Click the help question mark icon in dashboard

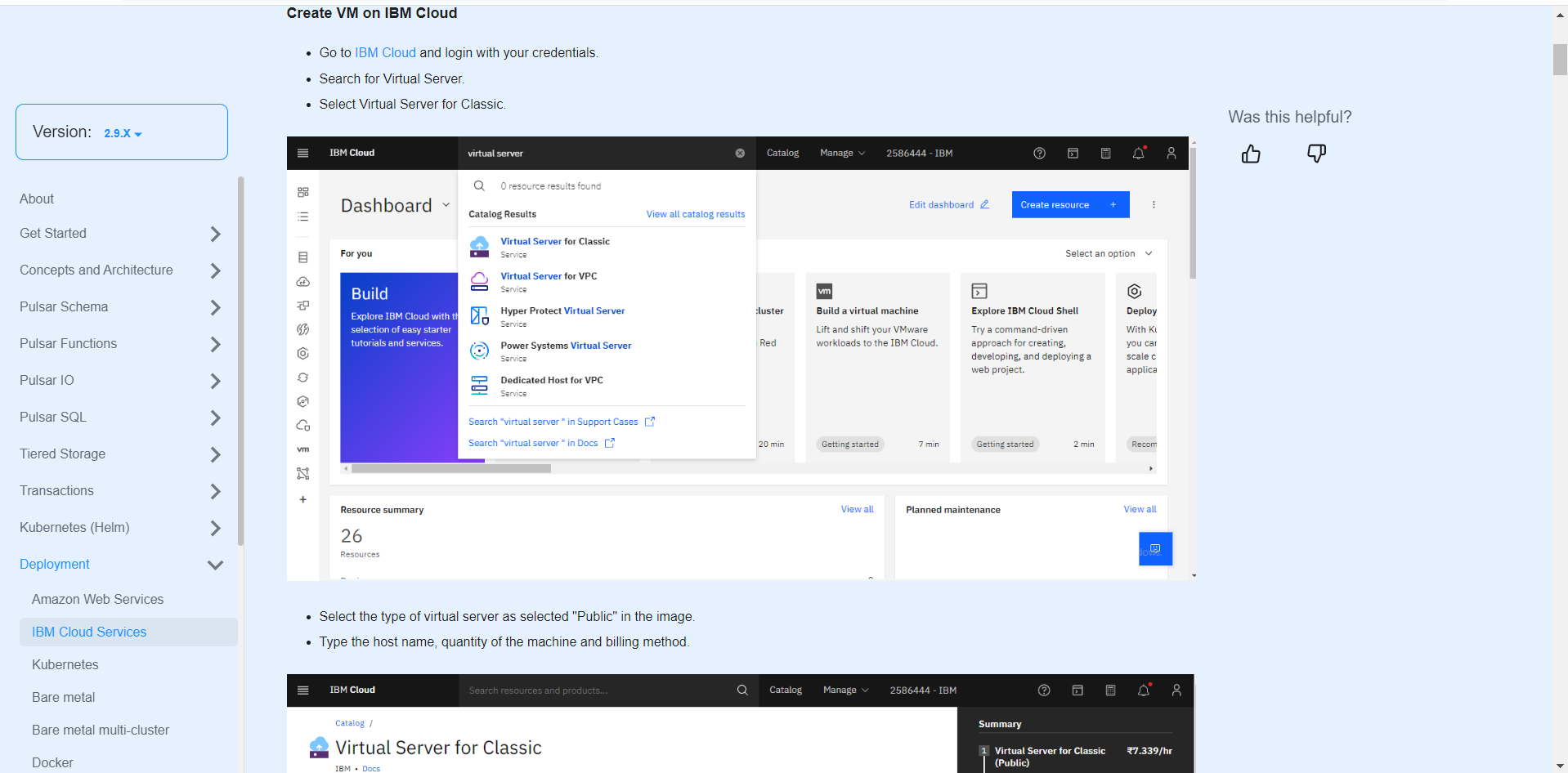click(1039, 153)
